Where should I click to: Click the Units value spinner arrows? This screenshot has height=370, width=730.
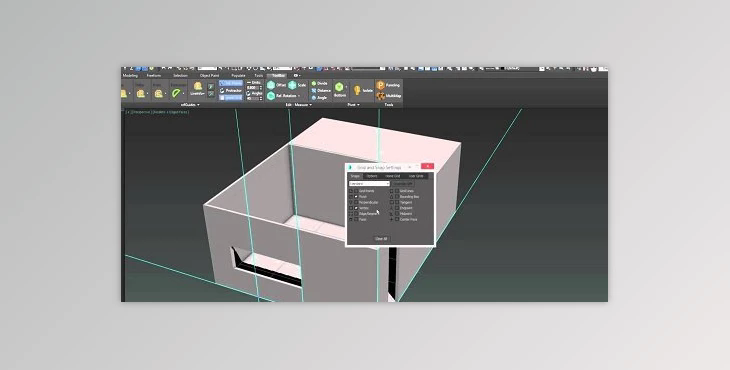(261, 87)
